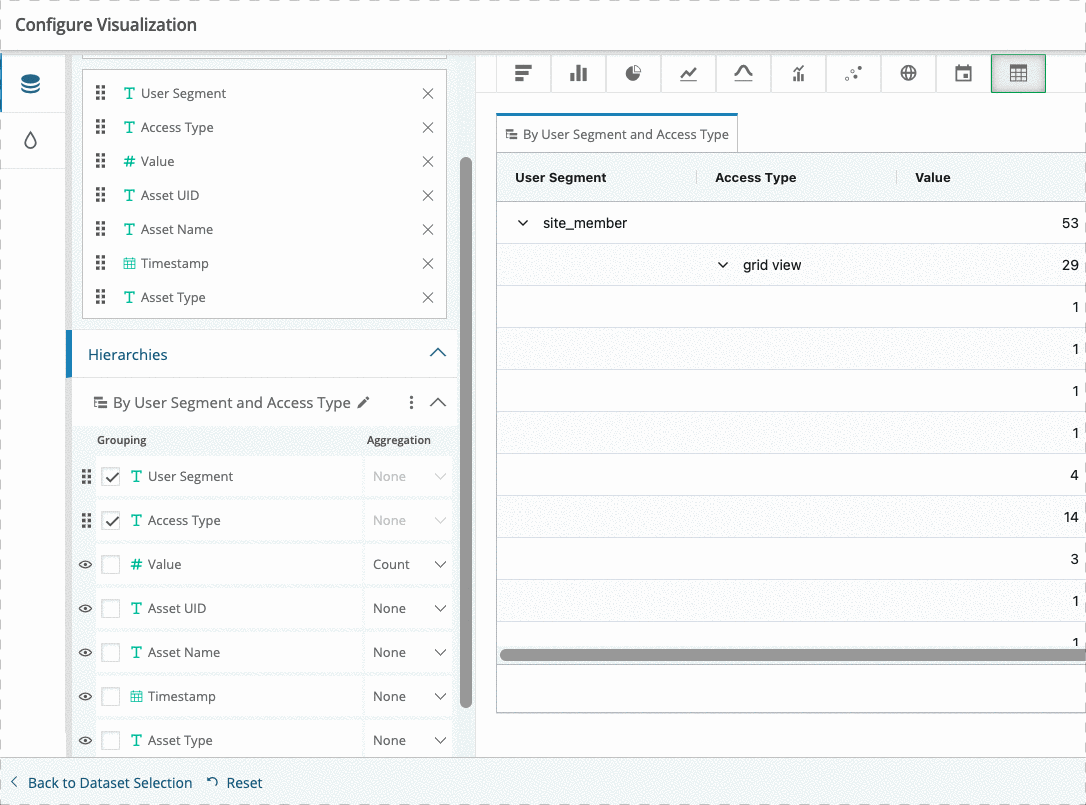Image resolution: width=1086 pixels, height=805 pixels.
Task: Remove Asset Name from field list
Action: pyautogui.click(x=428, y=229)
